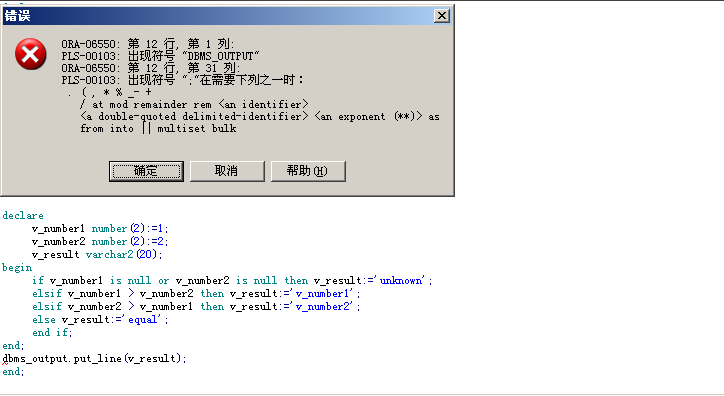The width and height of the screenshot is (724, 396).
Task: Click the '/ at mod remainder rem' line
Action: (194, 104)
